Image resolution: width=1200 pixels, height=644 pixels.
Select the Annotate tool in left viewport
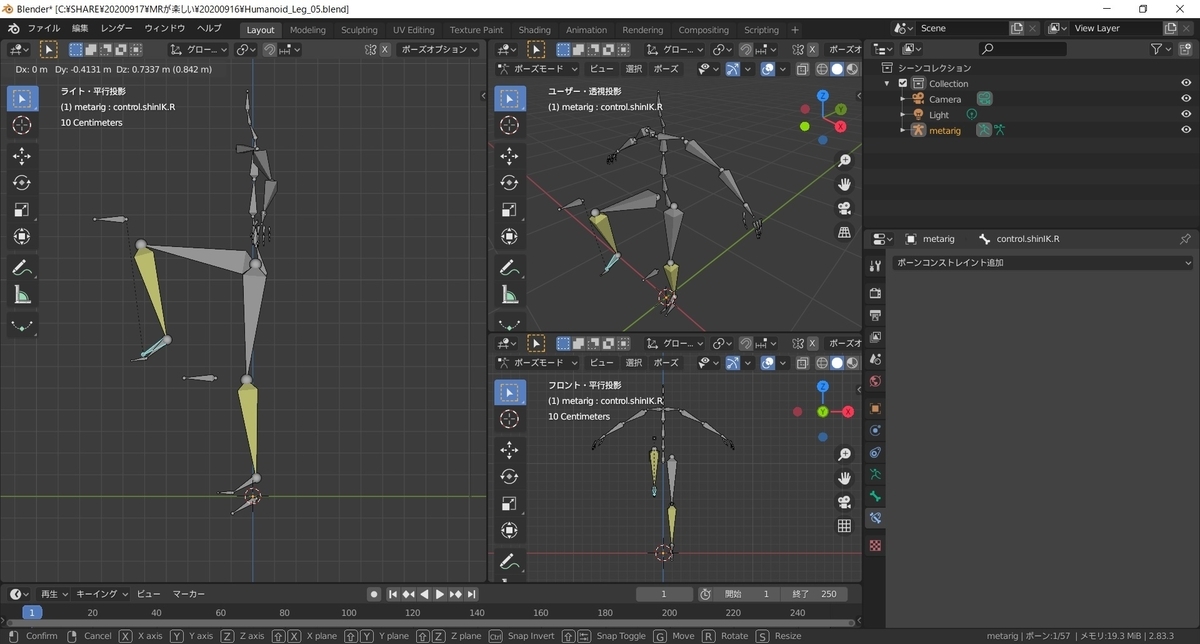tap(22, 267)
